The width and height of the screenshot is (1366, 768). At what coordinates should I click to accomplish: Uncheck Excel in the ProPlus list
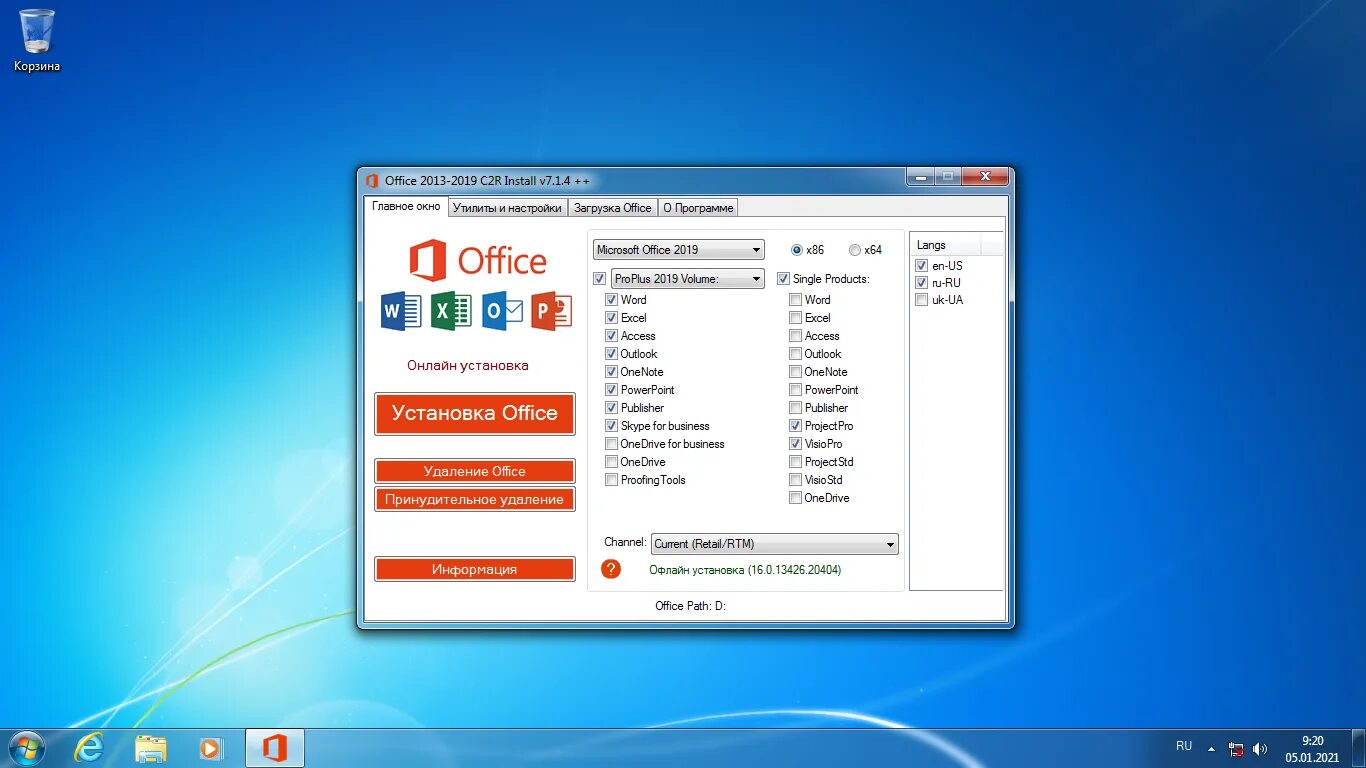click(611, 318)
